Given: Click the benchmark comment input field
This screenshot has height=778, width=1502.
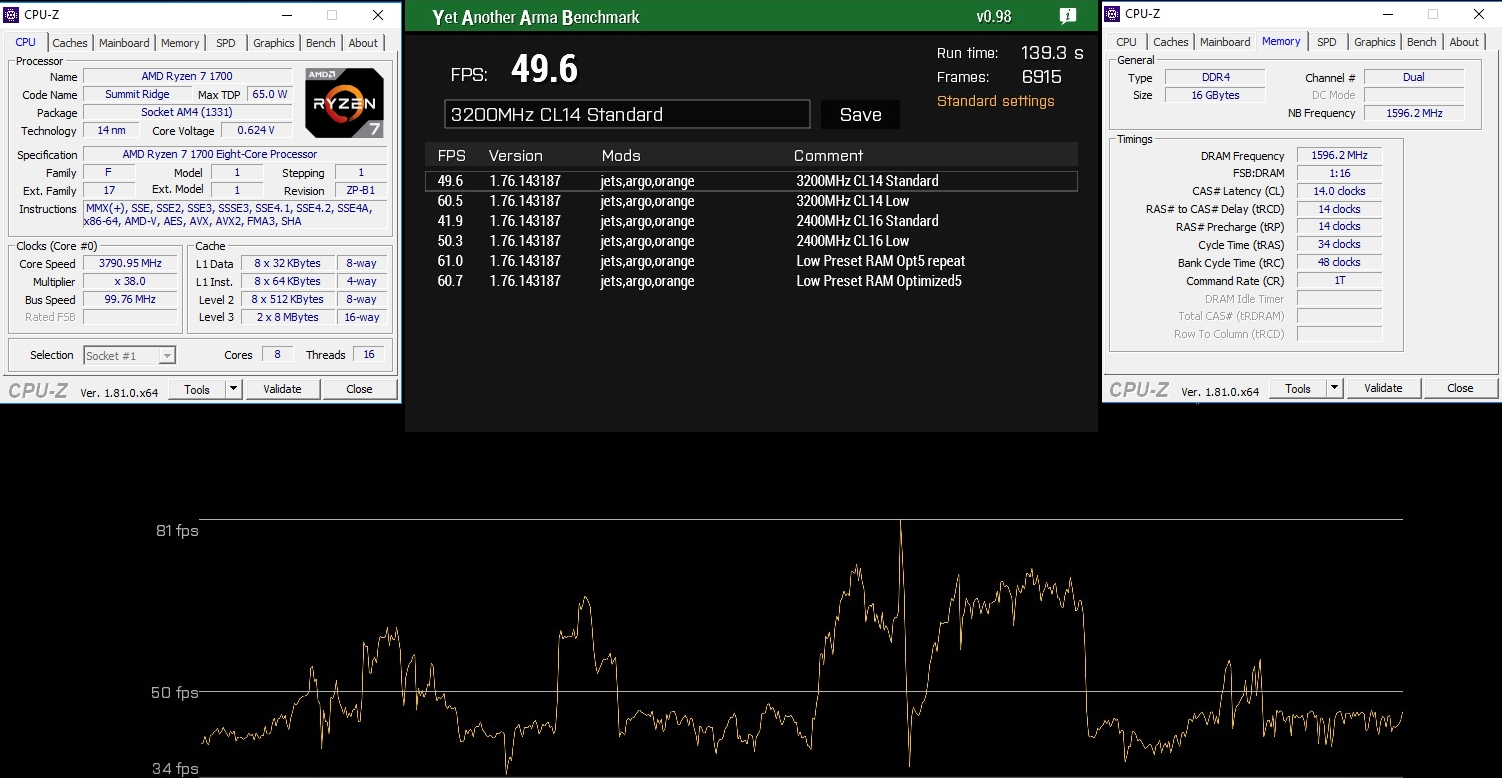Looking at the screenshot, I should coord(627,114).
